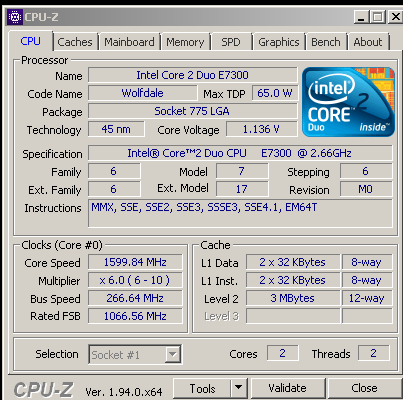Expand the Socket #1 selection dropdown
The width and height of the screenshot is (403, 400).
tap(173, 354)
